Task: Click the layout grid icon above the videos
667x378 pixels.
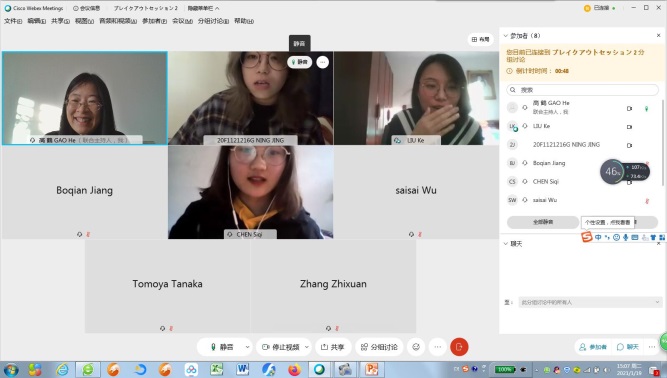Action: coord(481,39)
